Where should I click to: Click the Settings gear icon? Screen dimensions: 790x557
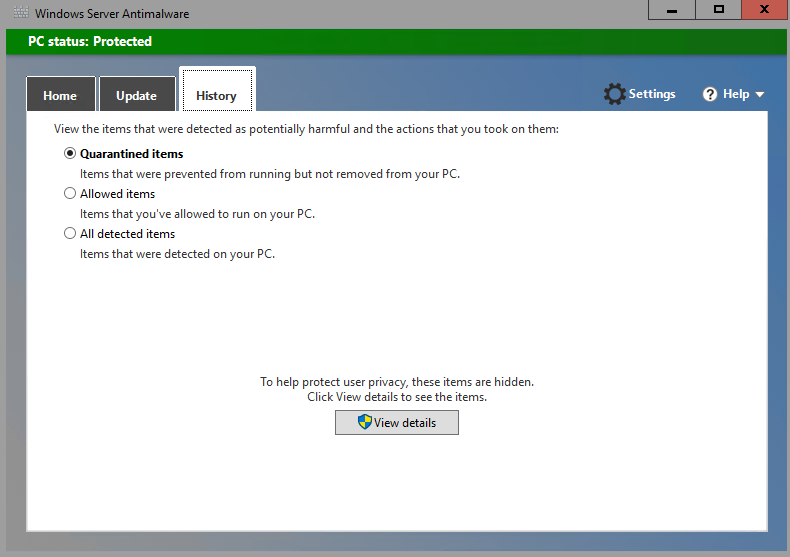tap(614, 94)
